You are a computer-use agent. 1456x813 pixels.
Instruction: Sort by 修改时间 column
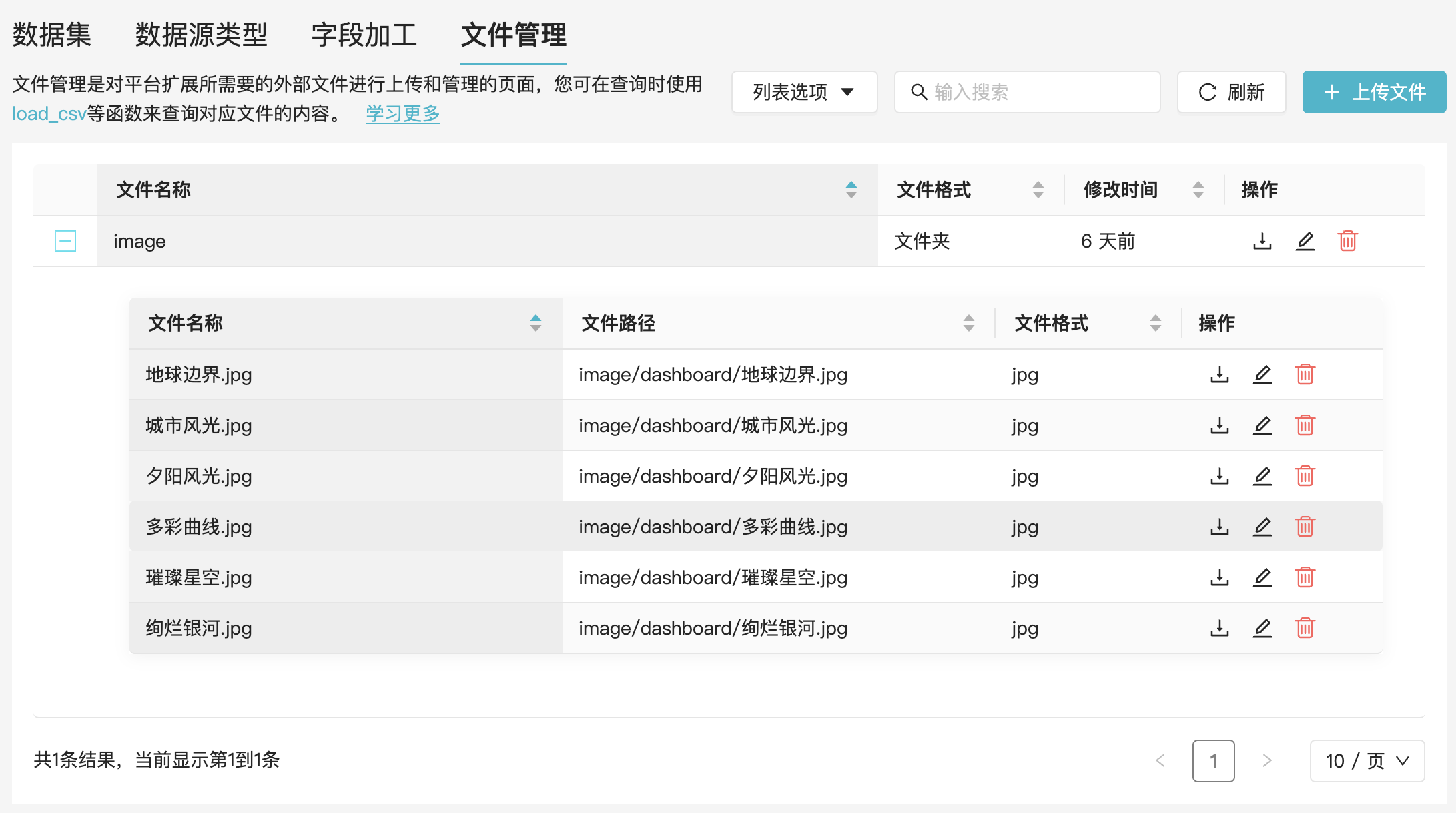coord(1198,190)
